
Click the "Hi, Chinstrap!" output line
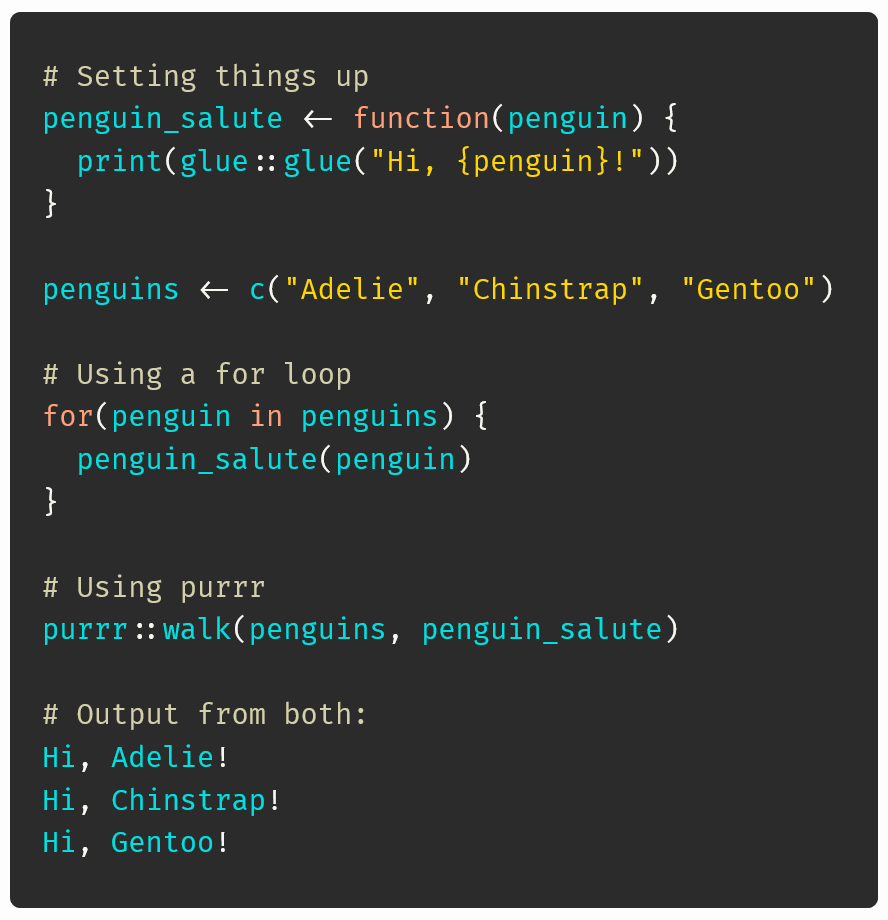pyautogui.click(x=162, y=800)
